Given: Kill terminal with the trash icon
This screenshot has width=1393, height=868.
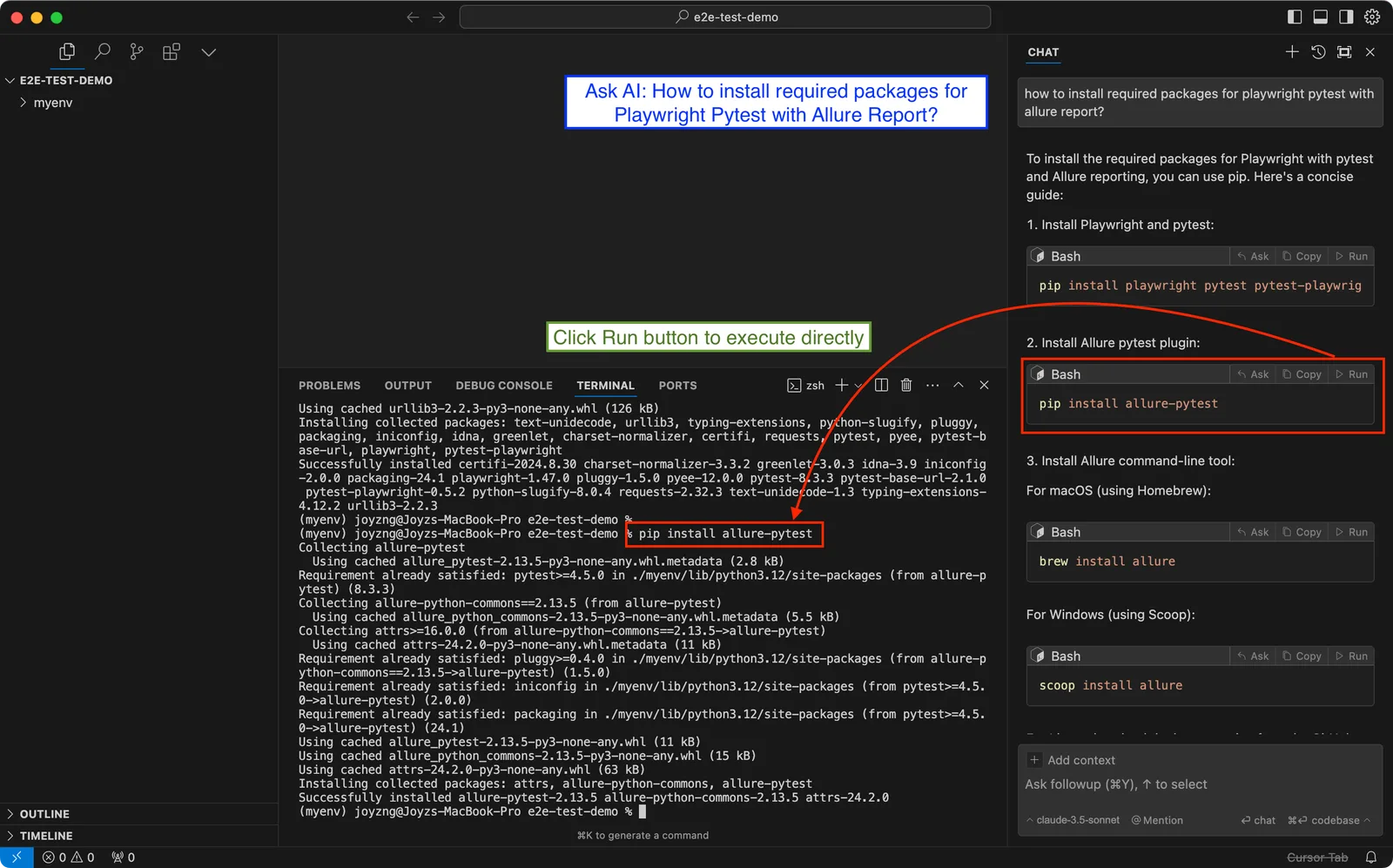Looking at the screenshot, I should [x=906, y=385].
